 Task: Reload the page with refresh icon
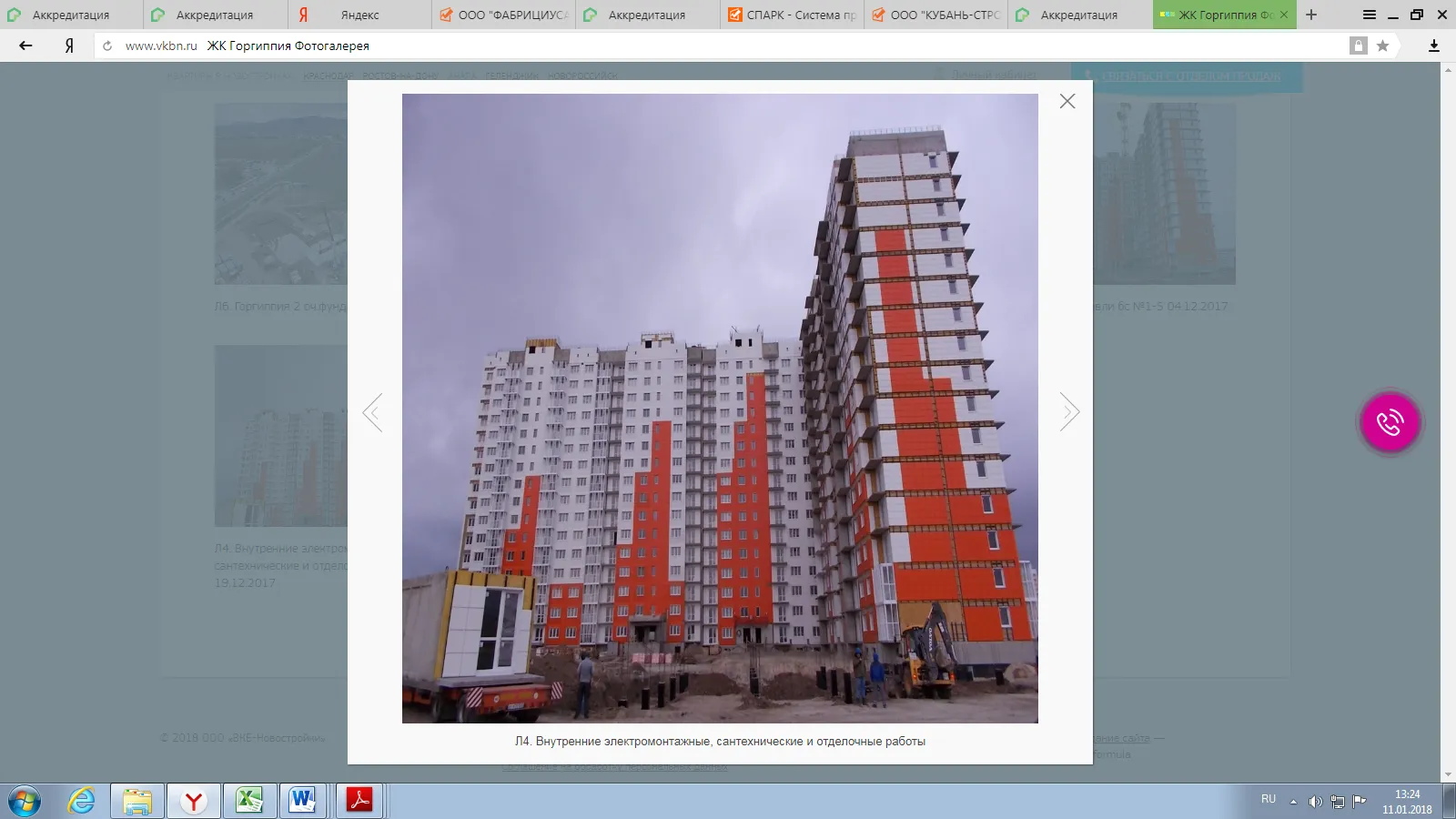(107, 45)
